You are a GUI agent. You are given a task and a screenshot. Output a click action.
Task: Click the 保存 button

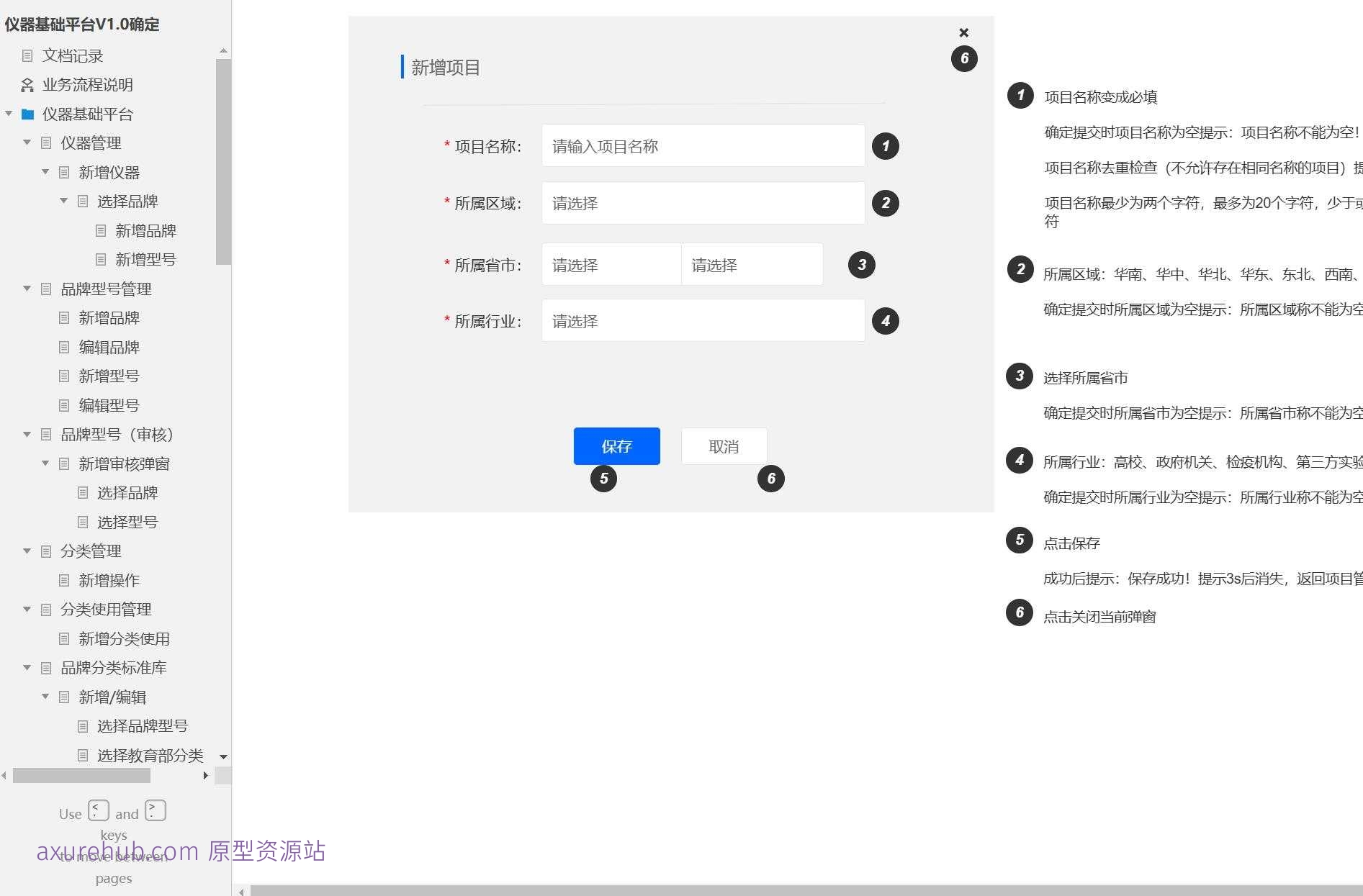tap(616, 446)
